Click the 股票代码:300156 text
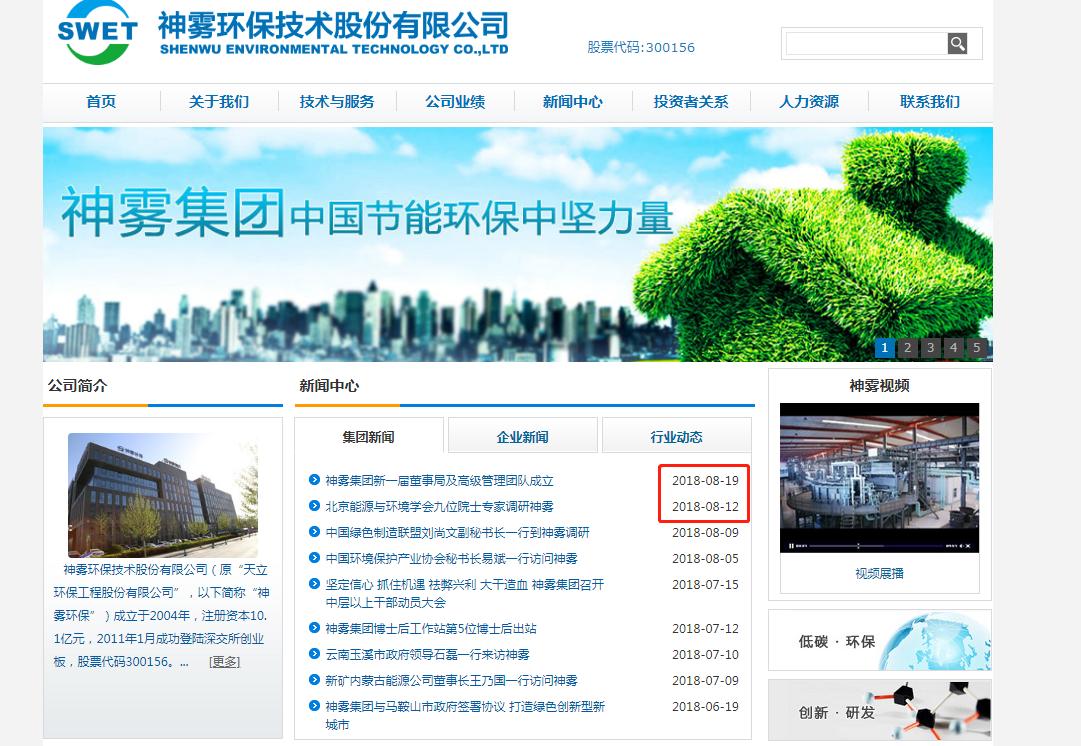Viewport: 1081px width, 746px height. point(641,48)
